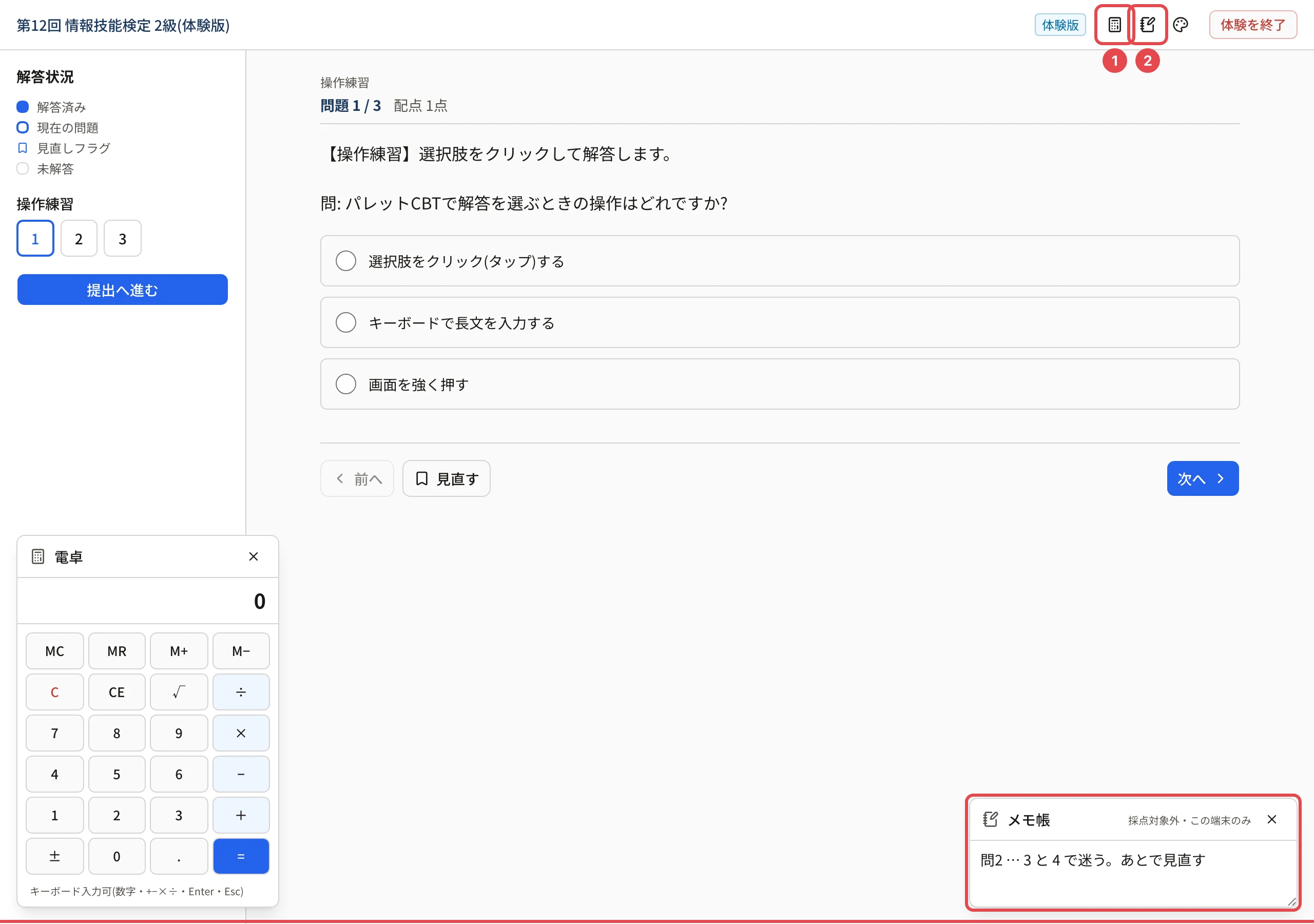Click the square root key on calculator
This screenshot has height=924, width=1314.
pyautogui.click(x=179, y=691)
